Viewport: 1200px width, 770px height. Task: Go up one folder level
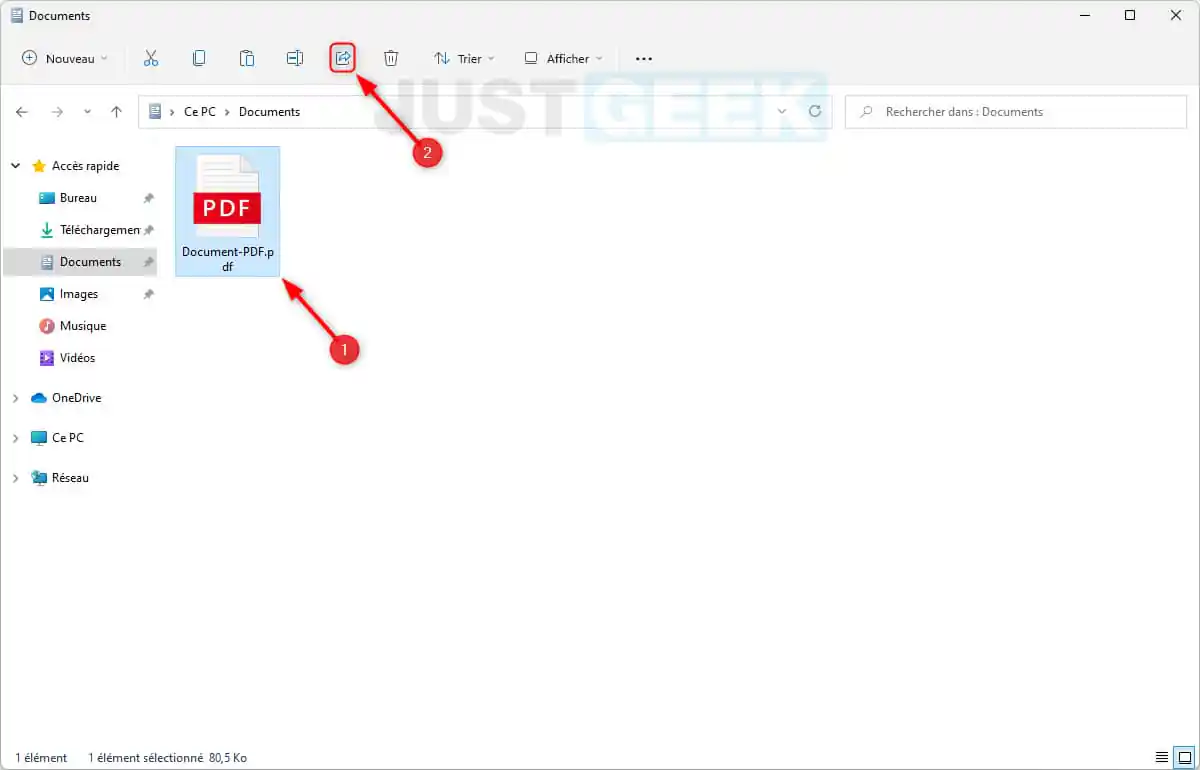117,112
